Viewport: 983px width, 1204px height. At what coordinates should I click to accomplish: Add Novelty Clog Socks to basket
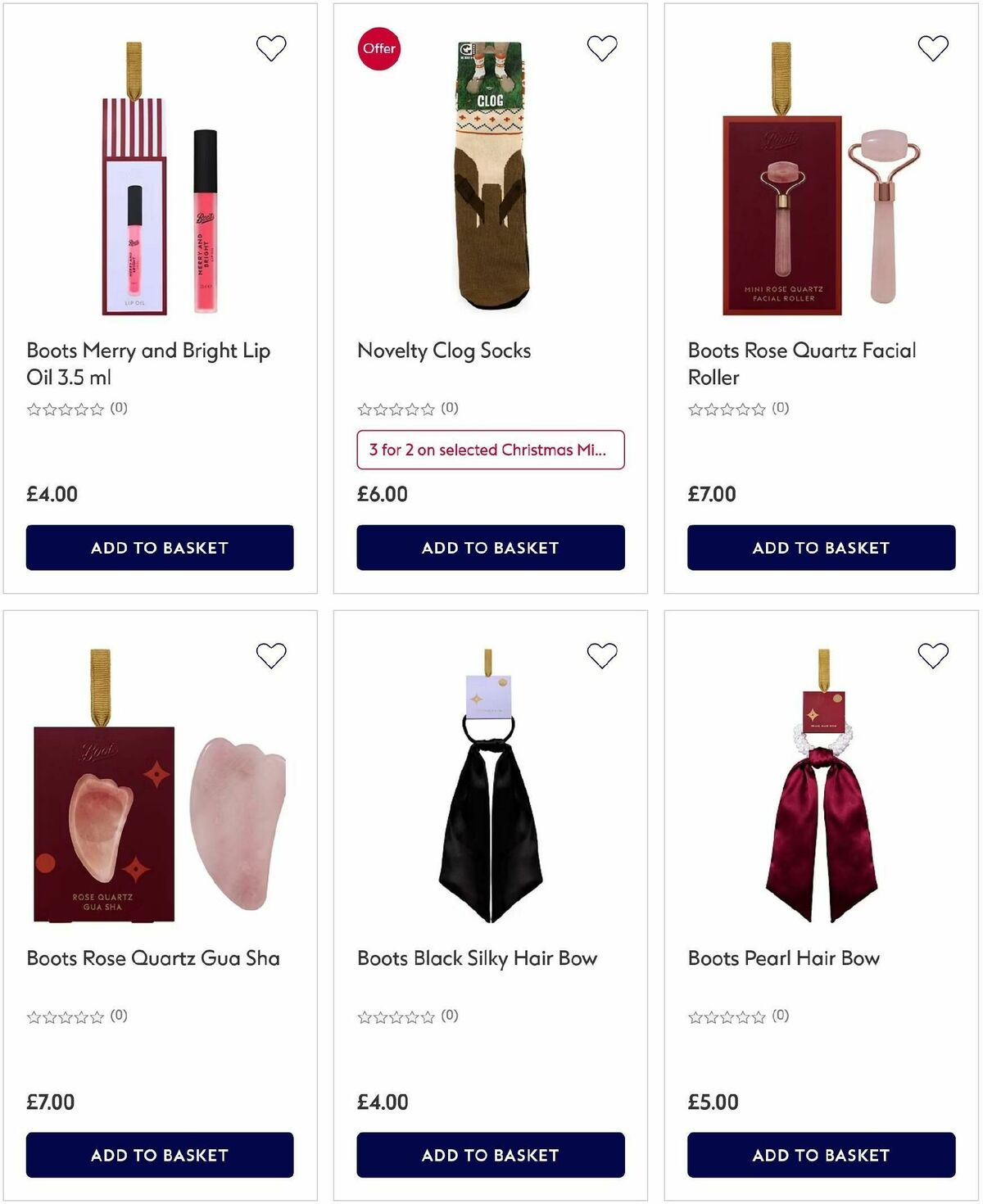[x=490, y=547]
